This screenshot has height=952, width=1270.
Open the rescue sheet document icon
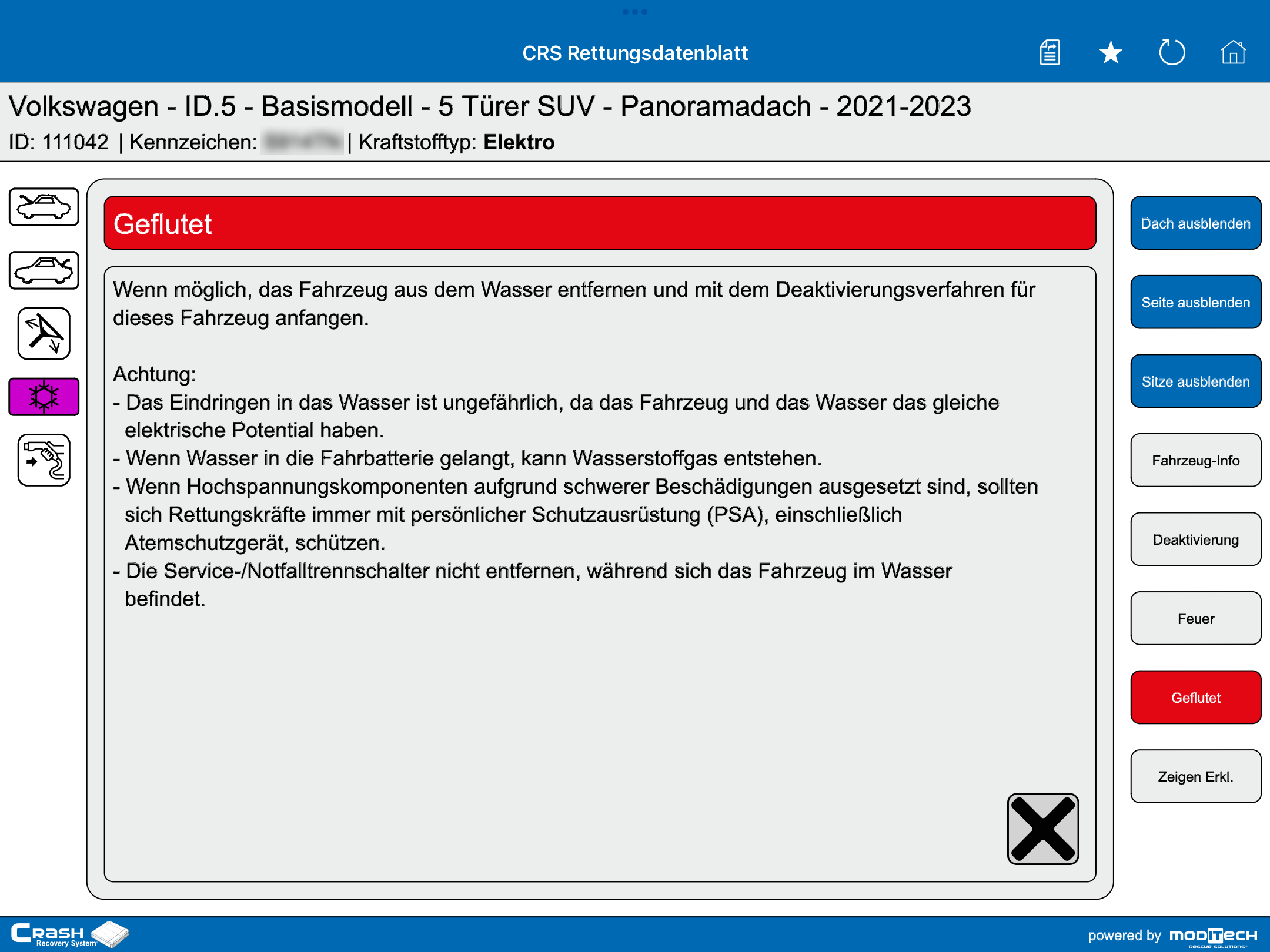pyautogui.click(x=1050, y=52)
